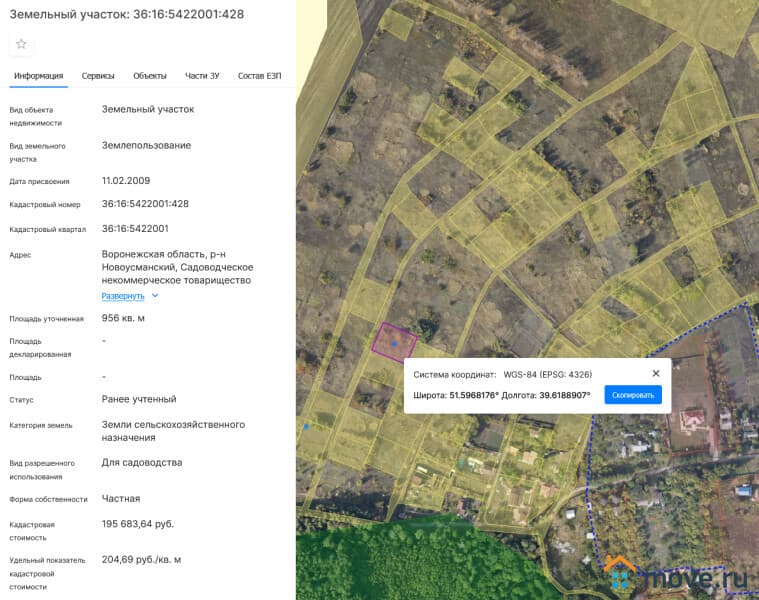Click the move.ru house logo

tap(620, 574)
